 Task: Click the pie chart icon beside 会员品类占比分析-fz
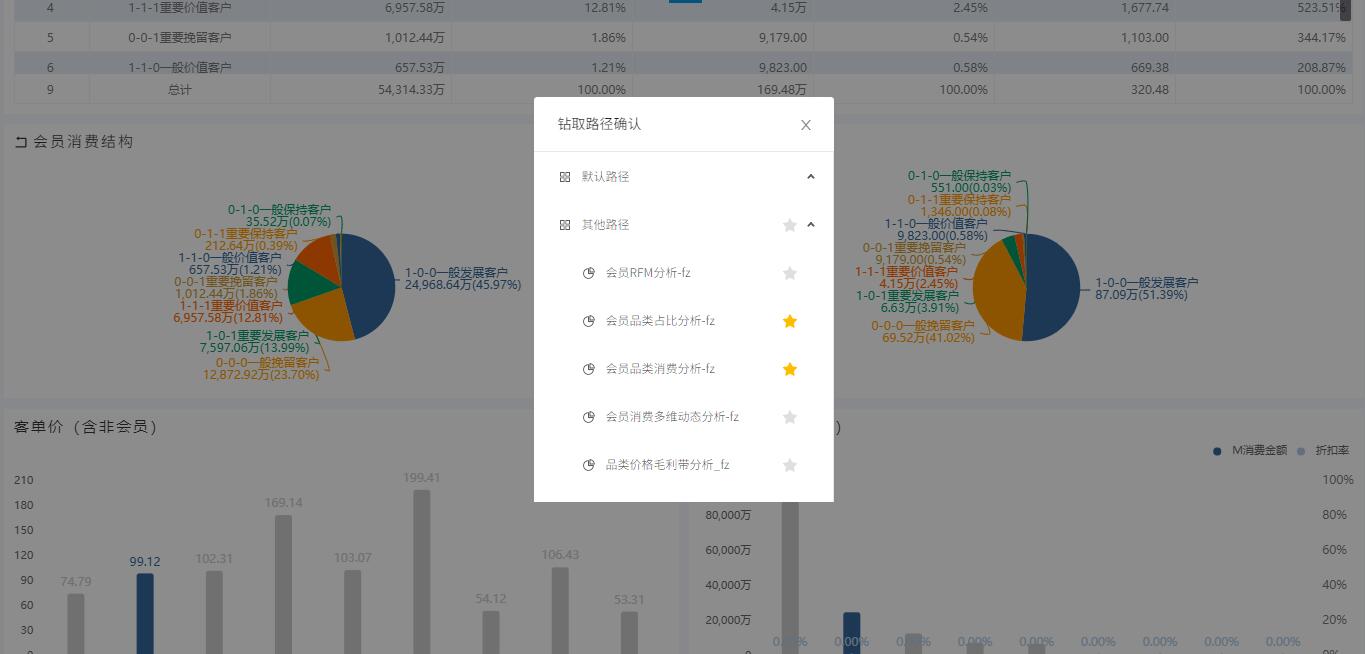tap(588, 320)
